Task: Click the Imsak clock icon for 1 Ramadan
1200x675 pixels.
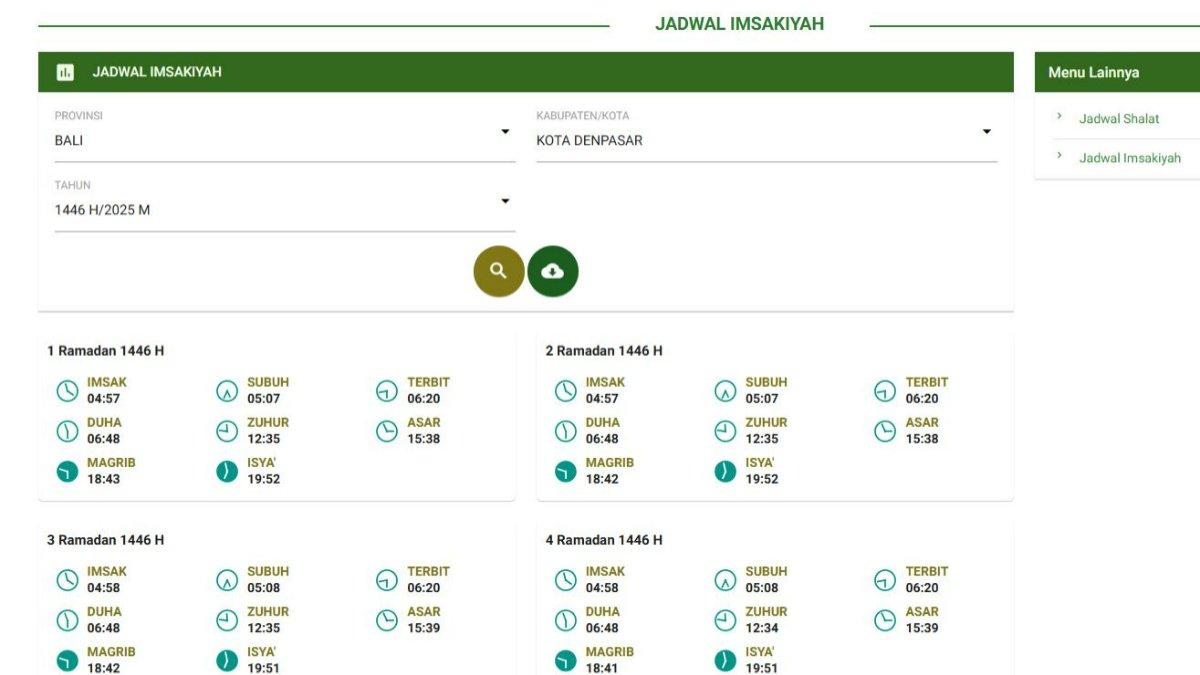Action: [x=67, y=391]
